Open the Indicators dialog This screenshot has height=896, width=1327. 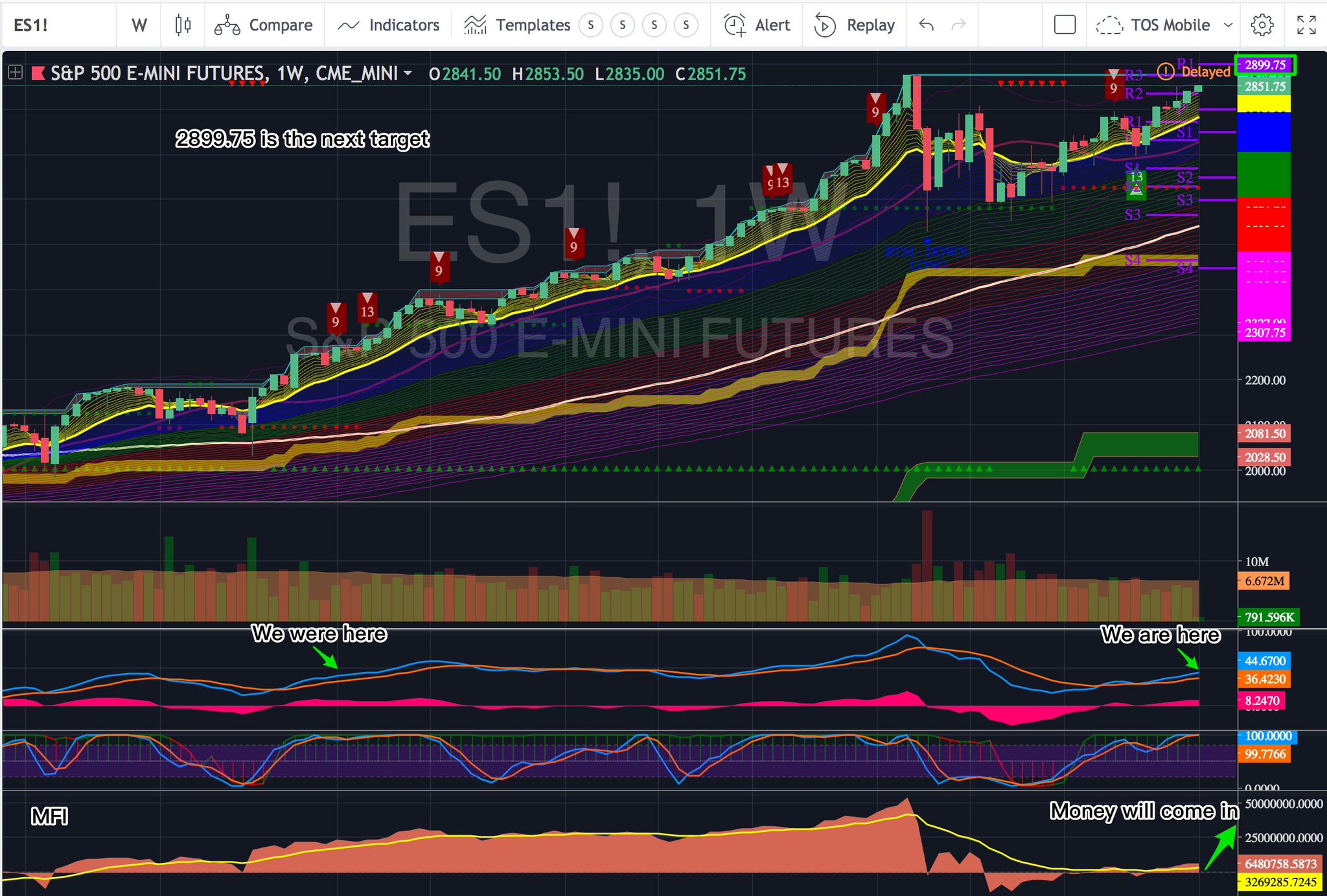388,25
